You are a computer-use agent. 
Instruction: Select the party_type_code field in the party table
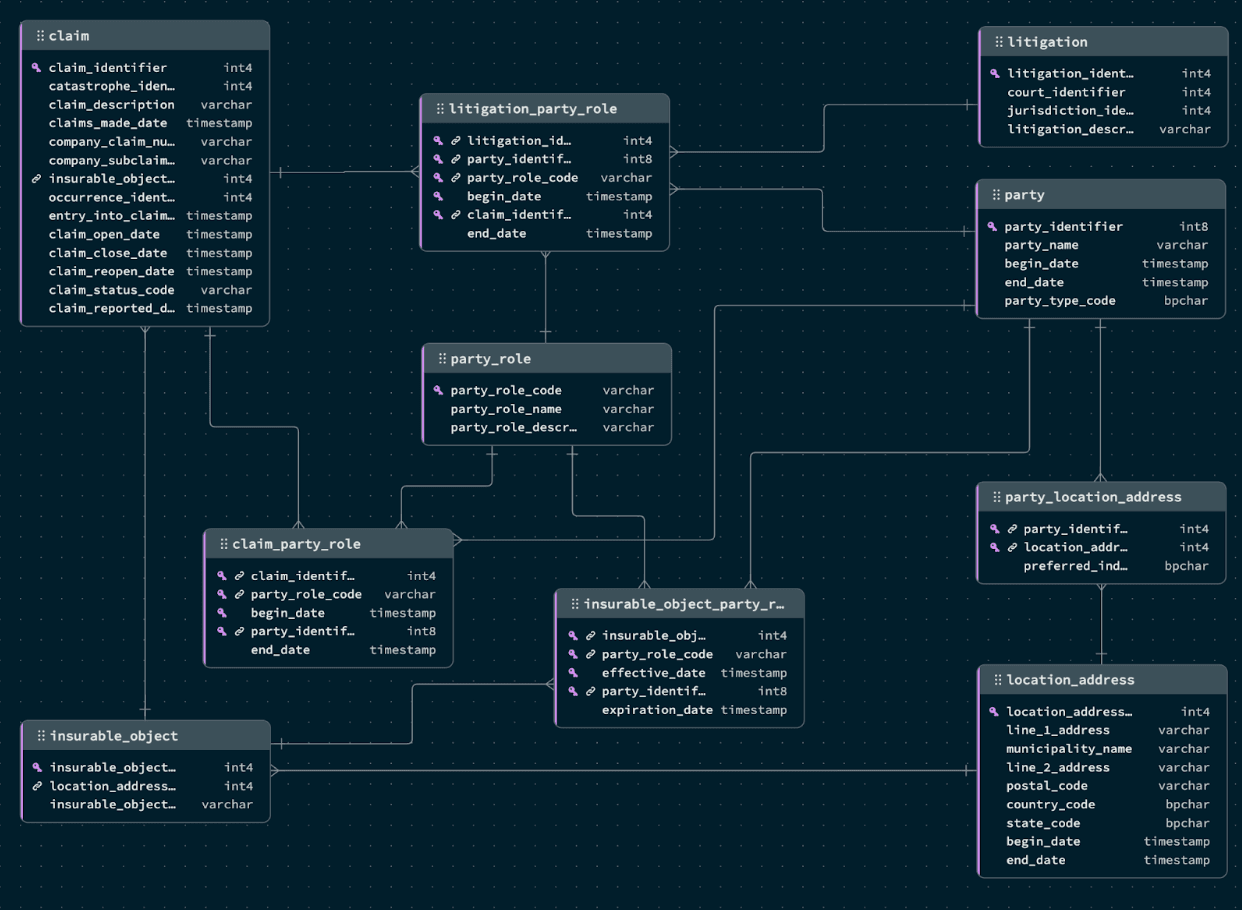1060,301
